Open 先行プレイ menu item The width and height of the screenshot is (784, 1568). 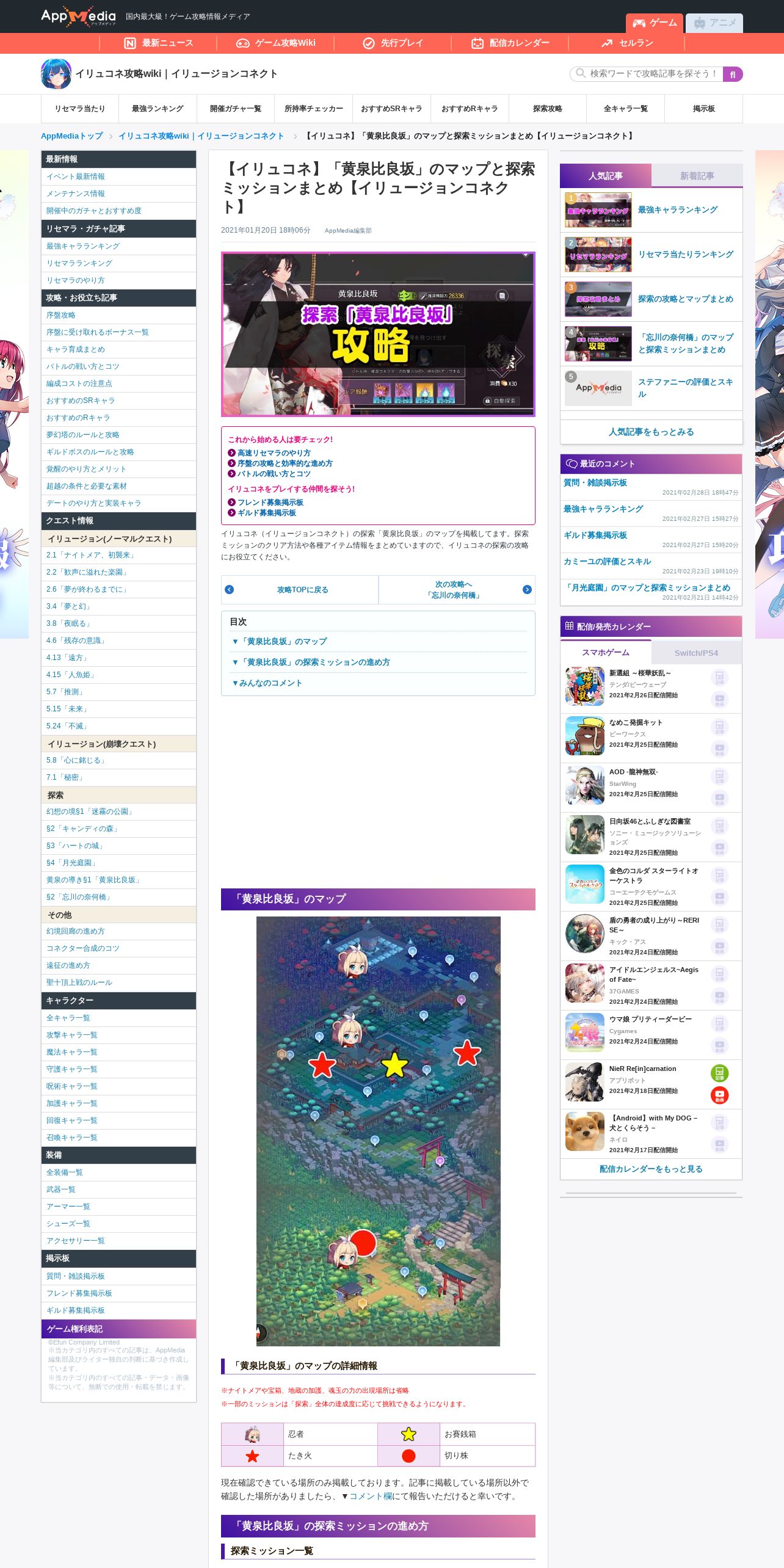click(393, 43)
